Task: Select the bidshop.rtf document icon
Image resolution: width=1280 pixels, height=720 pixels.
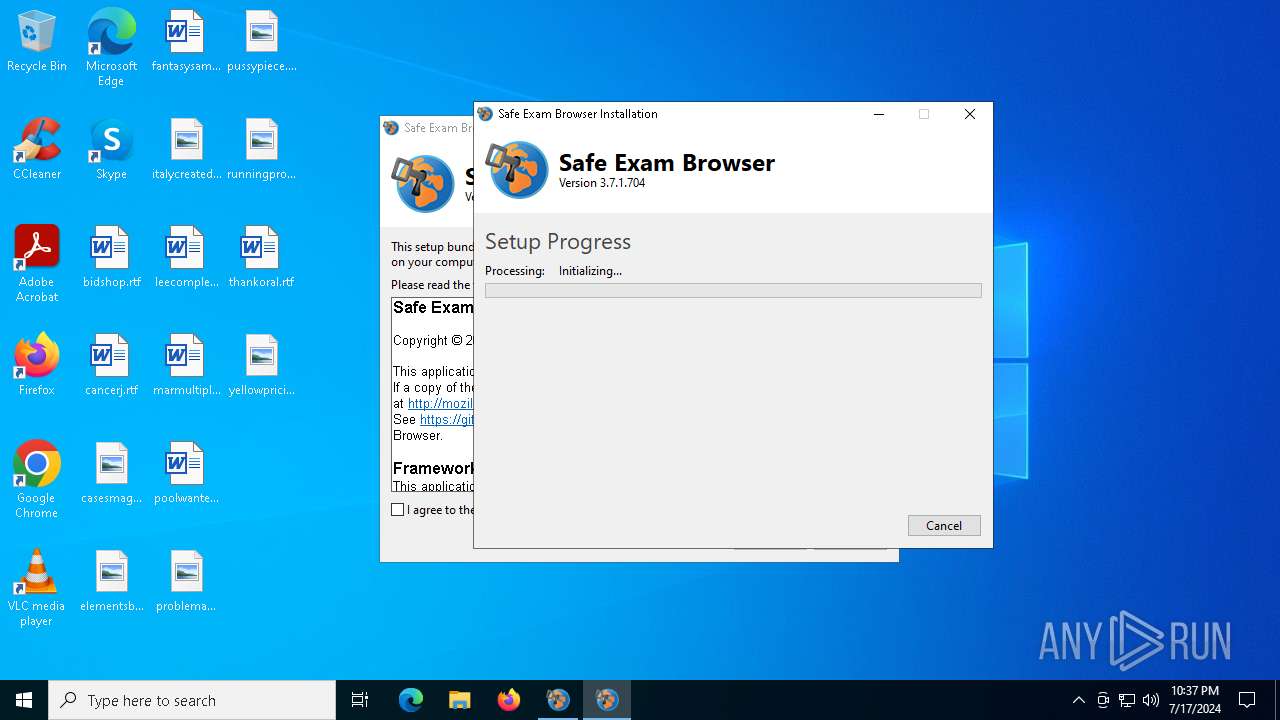Action: pyautogui.click(x=111, y=258)
